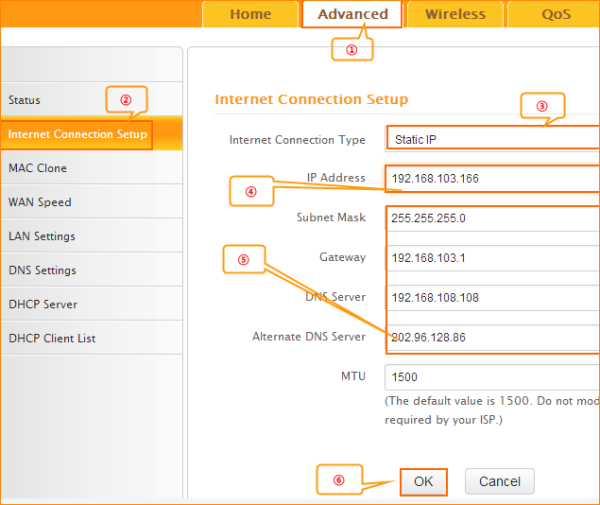Open the Home tab

[x=250, y=14]
